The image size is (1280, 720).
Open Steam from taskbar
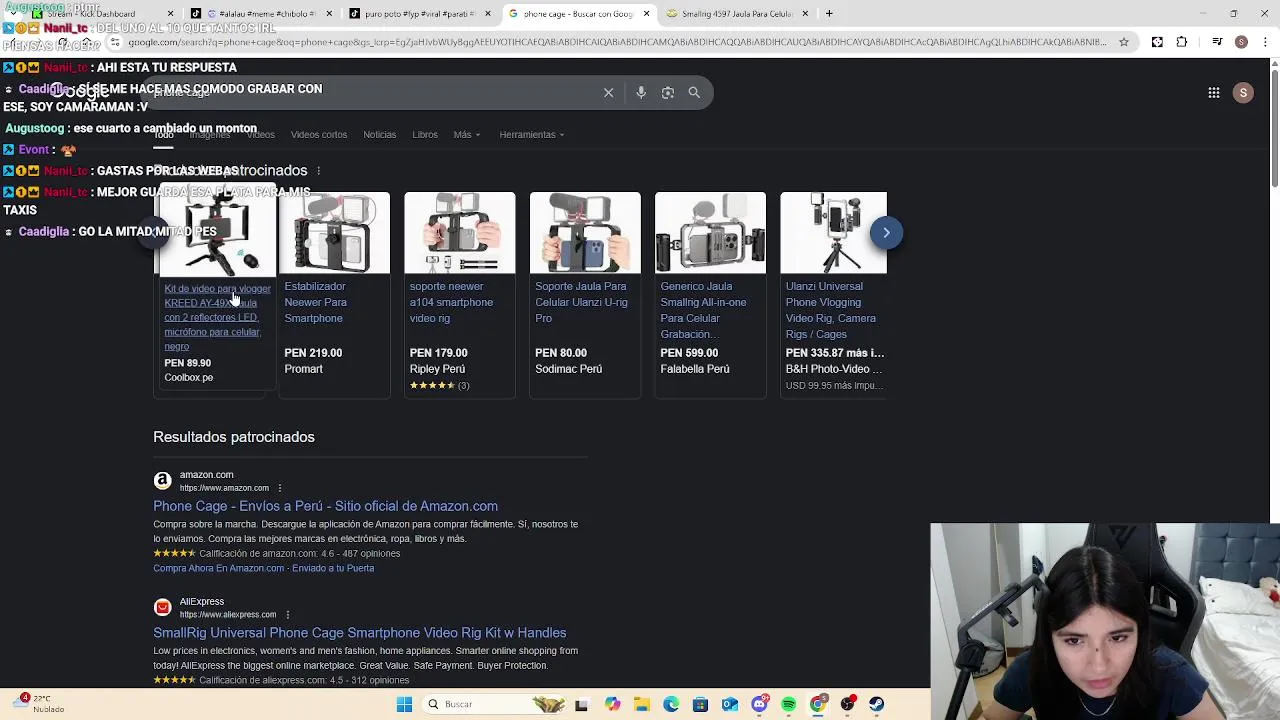(877, 705)
